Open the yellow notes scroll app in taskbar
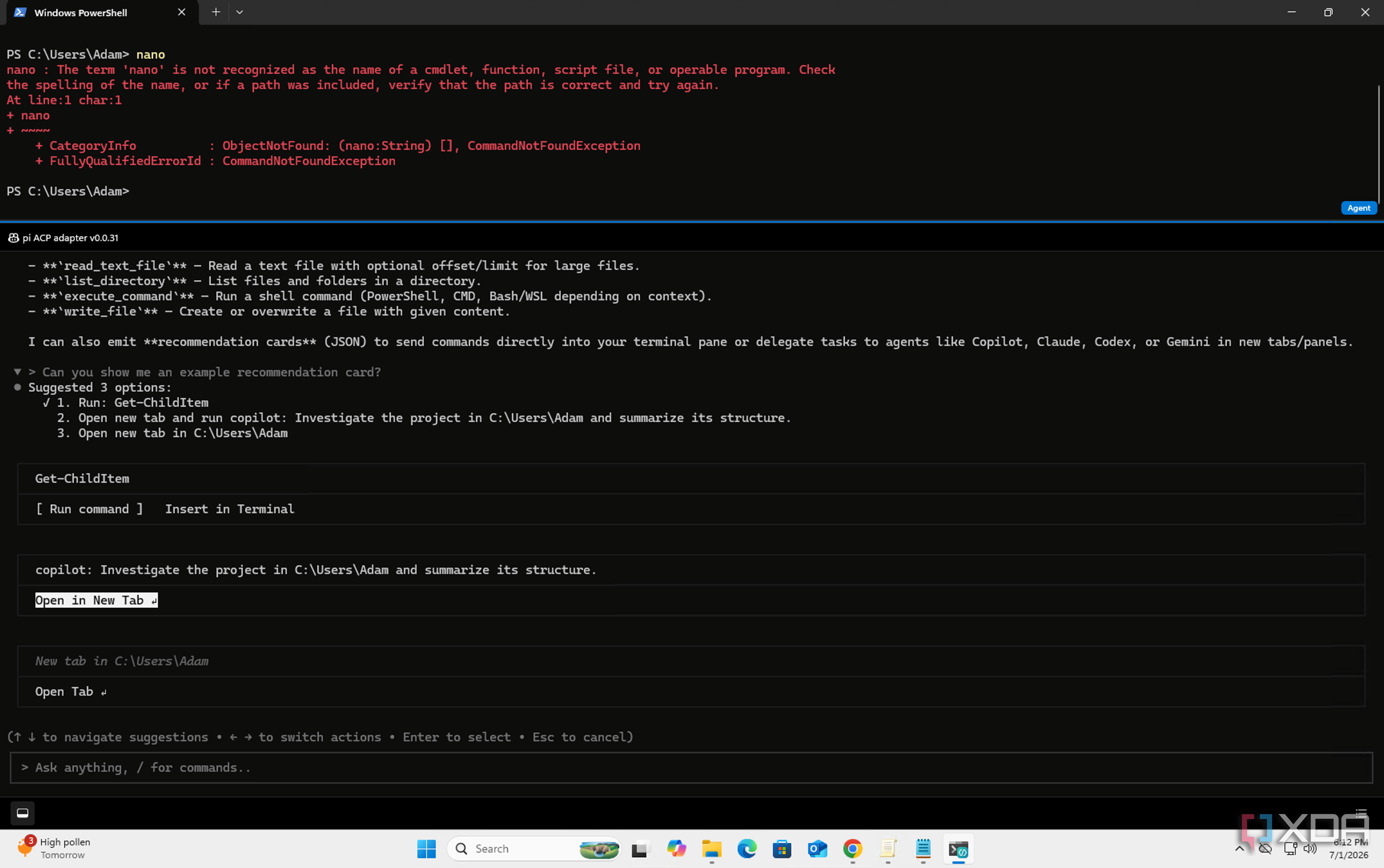Image resolution: width=1384 pixels, height=868 pixels. click(x=888, y=849)
